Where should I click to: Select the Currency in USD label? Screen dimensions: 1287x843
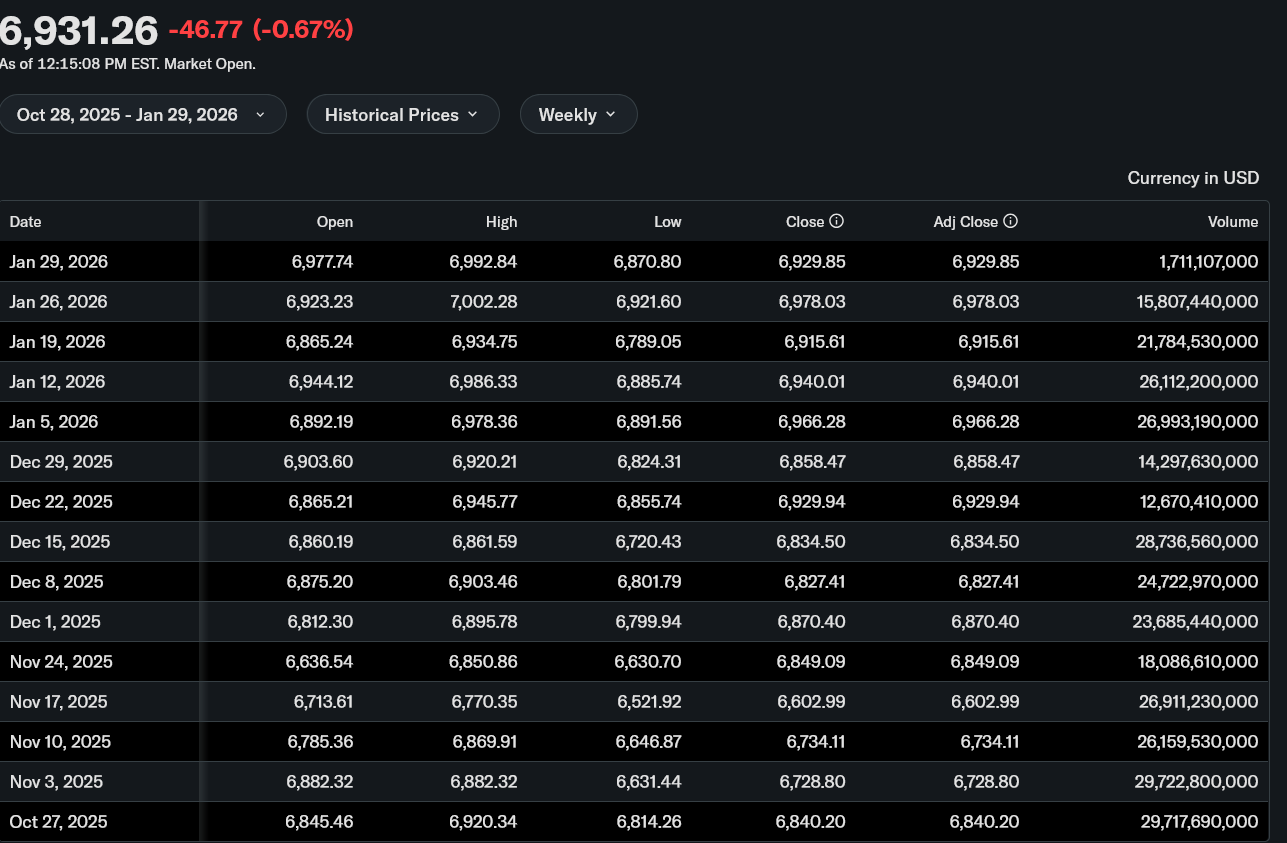(1193, 178)
